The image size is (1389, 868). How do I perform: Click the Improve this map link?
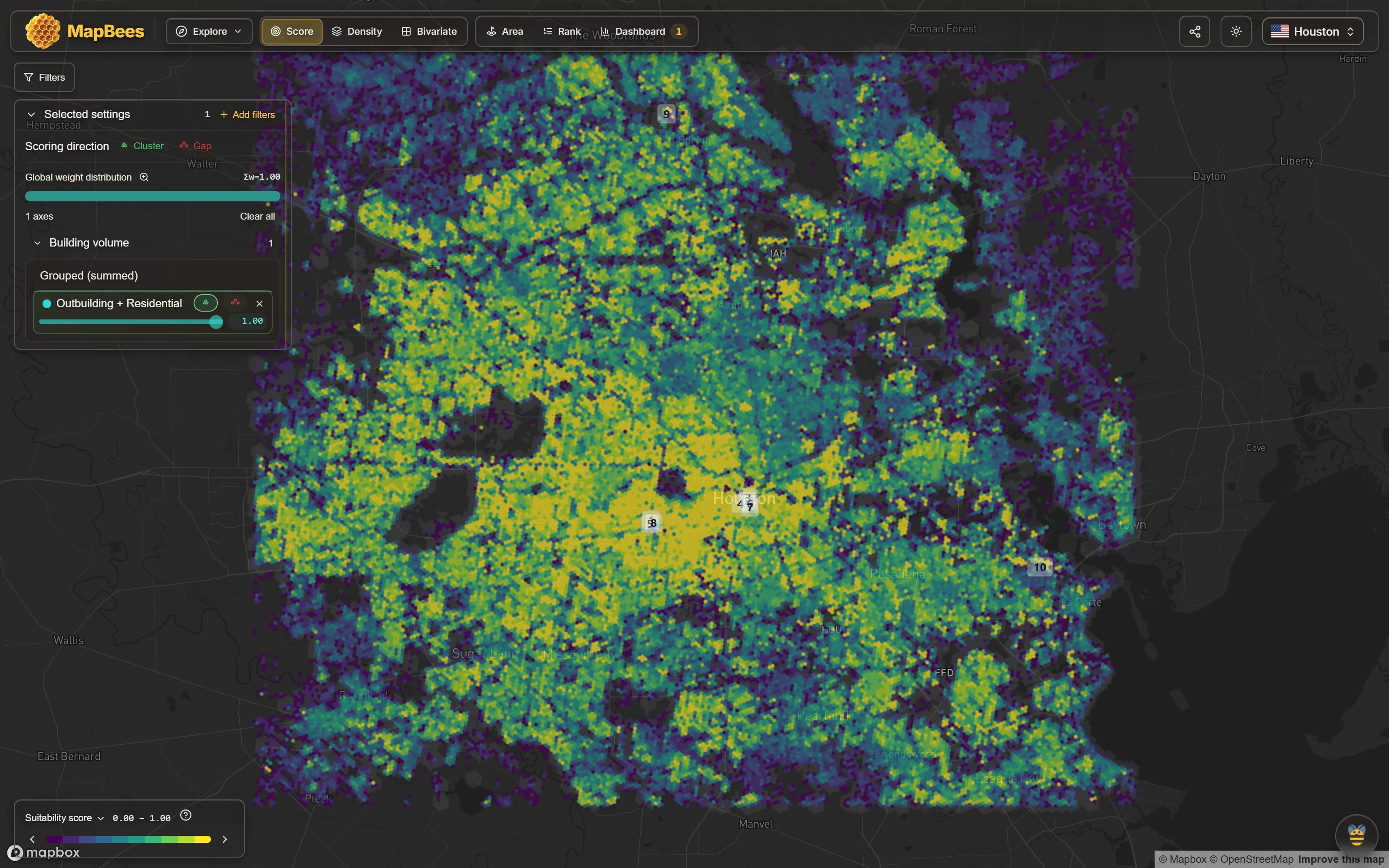click(x=1341, y=859)
